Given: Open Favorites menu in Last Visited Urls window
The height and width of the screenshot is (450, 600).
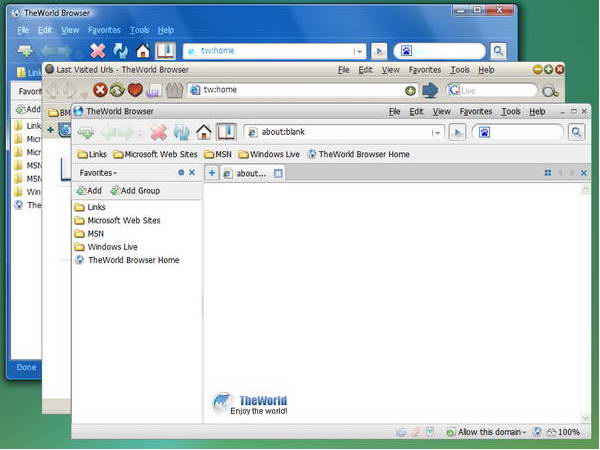Looking at the screenshot, I should point(425,70).
